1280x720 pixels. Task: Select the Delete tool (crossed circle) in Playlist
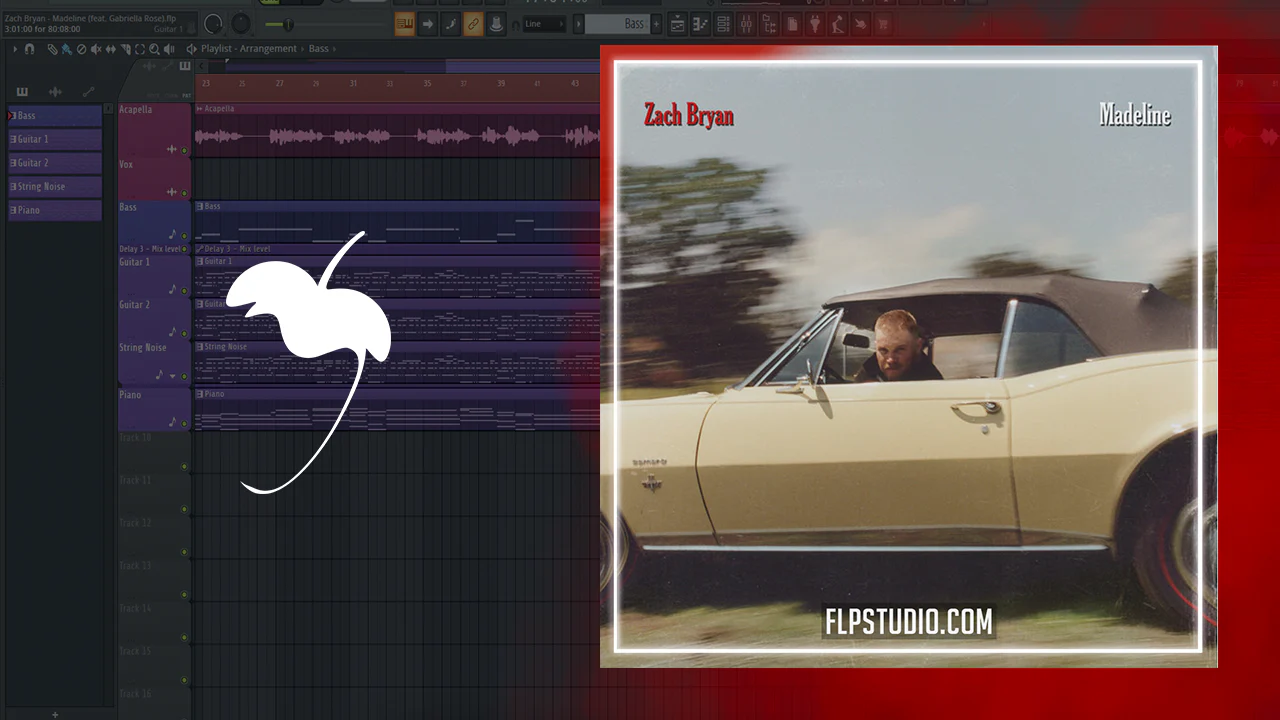(x=81, y=49)
